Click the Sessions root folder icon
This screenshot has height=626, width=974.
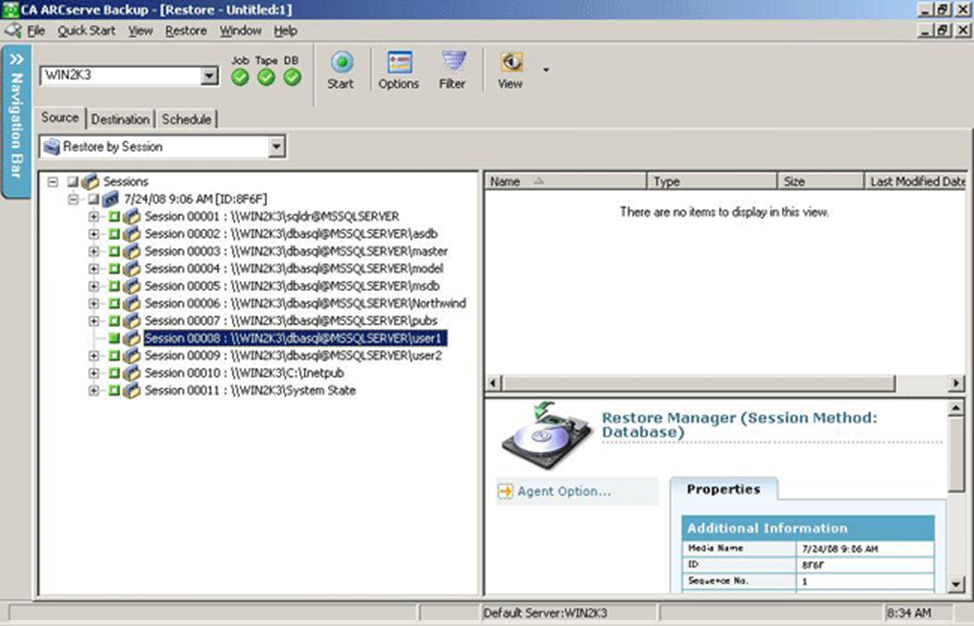pyautogui.click(x=91, y=181)
